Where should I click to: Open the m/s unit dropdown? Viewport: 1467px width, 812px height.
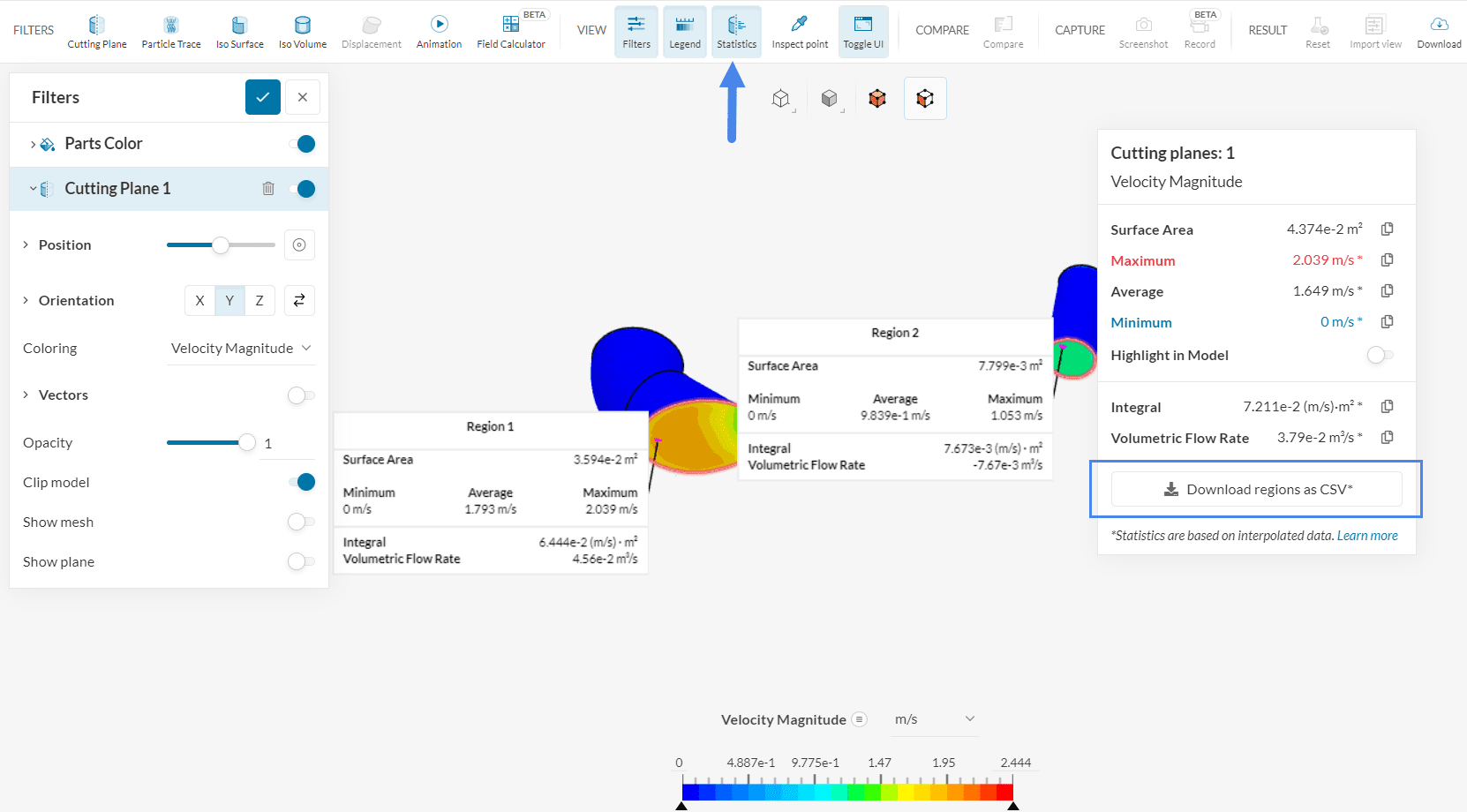click(x=934, y=719)
